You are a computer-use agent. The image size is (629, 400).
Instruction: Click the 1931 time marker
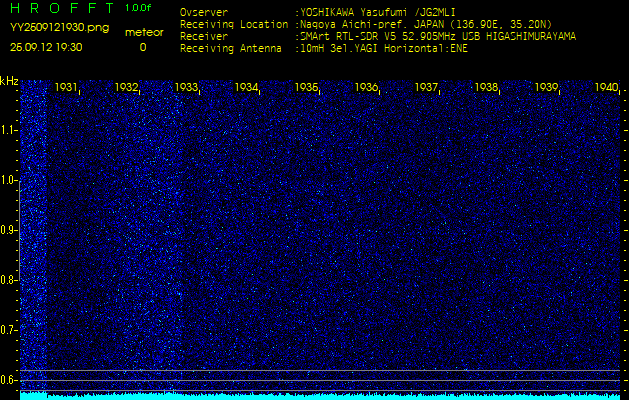67,88
